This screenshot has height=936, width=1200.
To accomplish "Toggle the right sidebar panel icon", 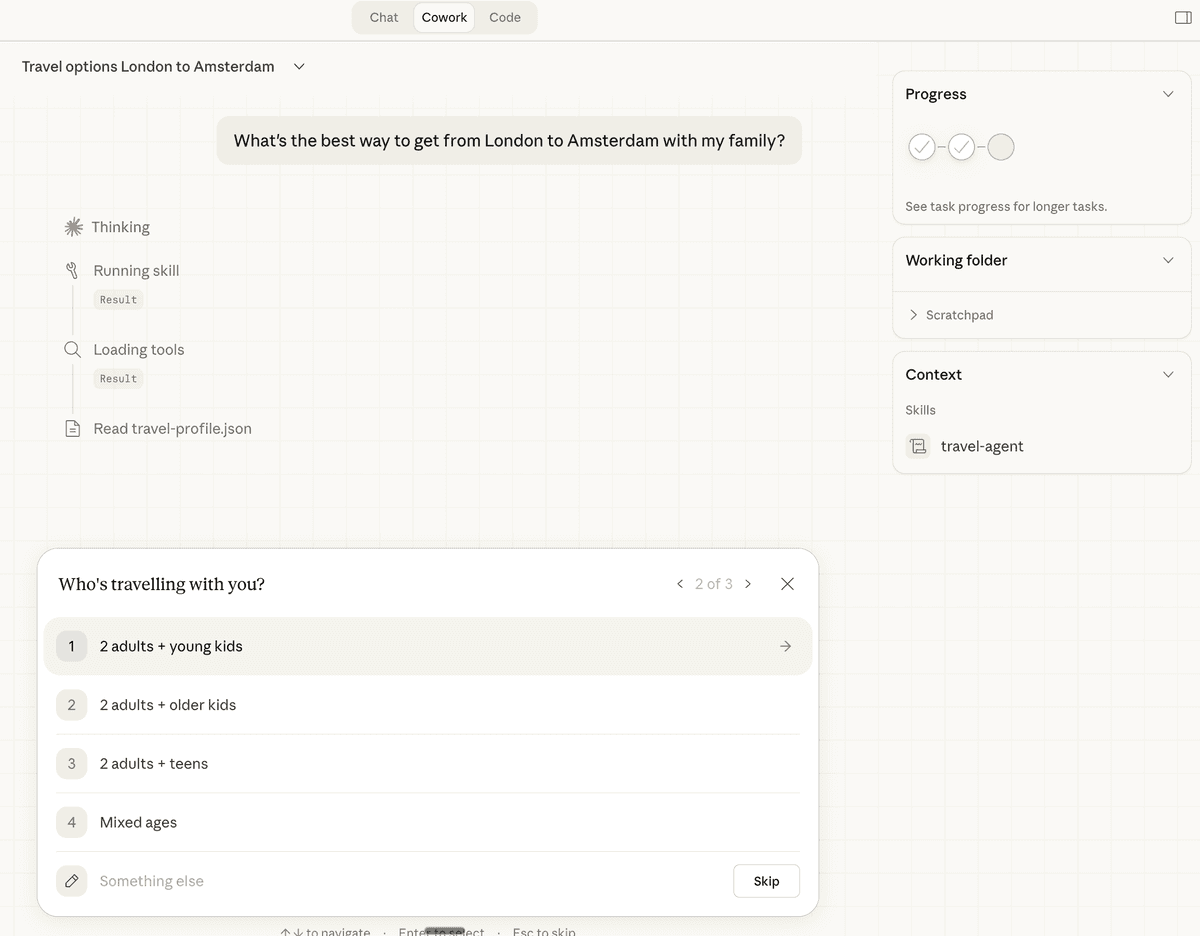I will coord(1183,18).
